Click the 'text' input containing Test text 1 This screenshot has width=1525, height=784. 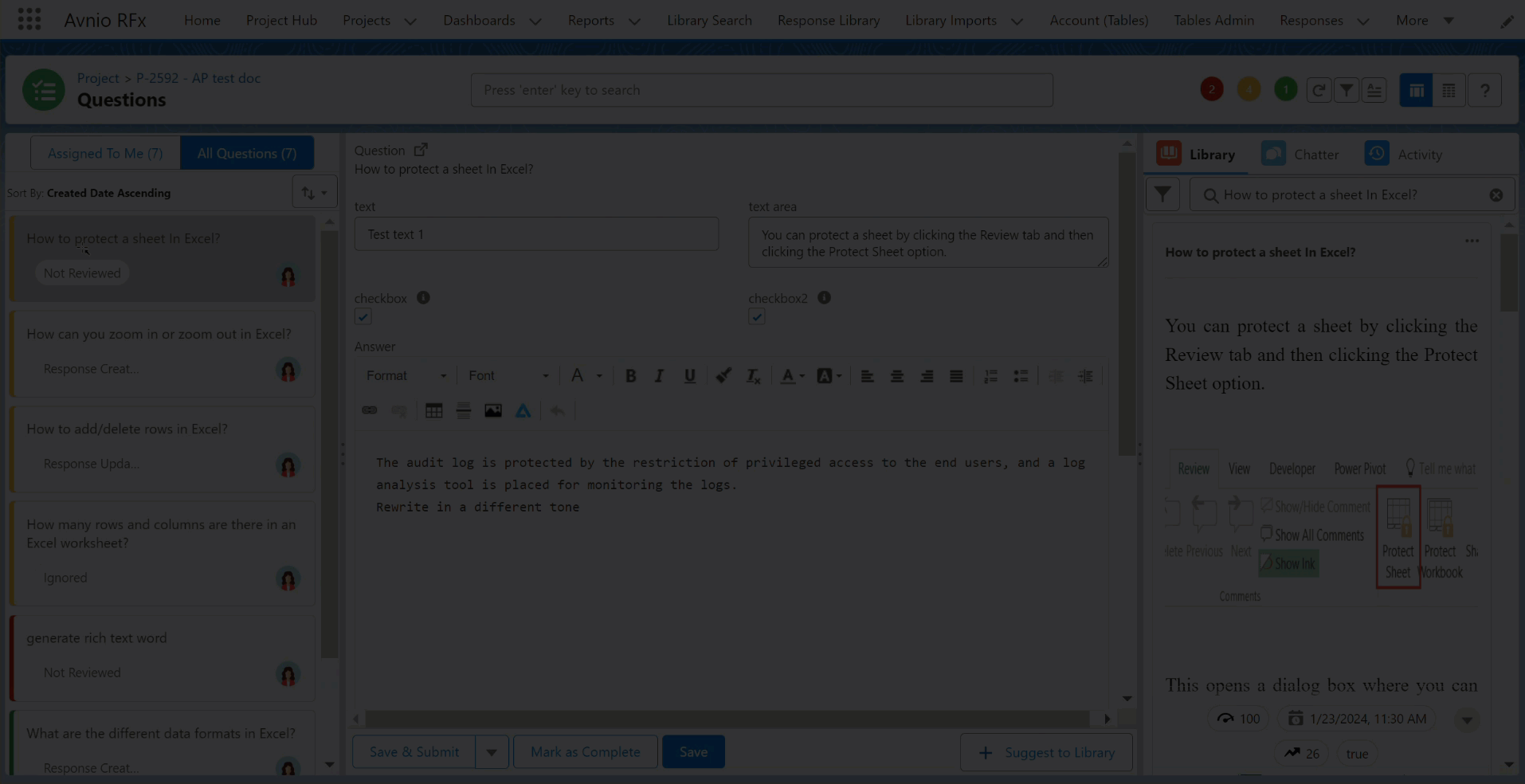click(x=536, y=234)
